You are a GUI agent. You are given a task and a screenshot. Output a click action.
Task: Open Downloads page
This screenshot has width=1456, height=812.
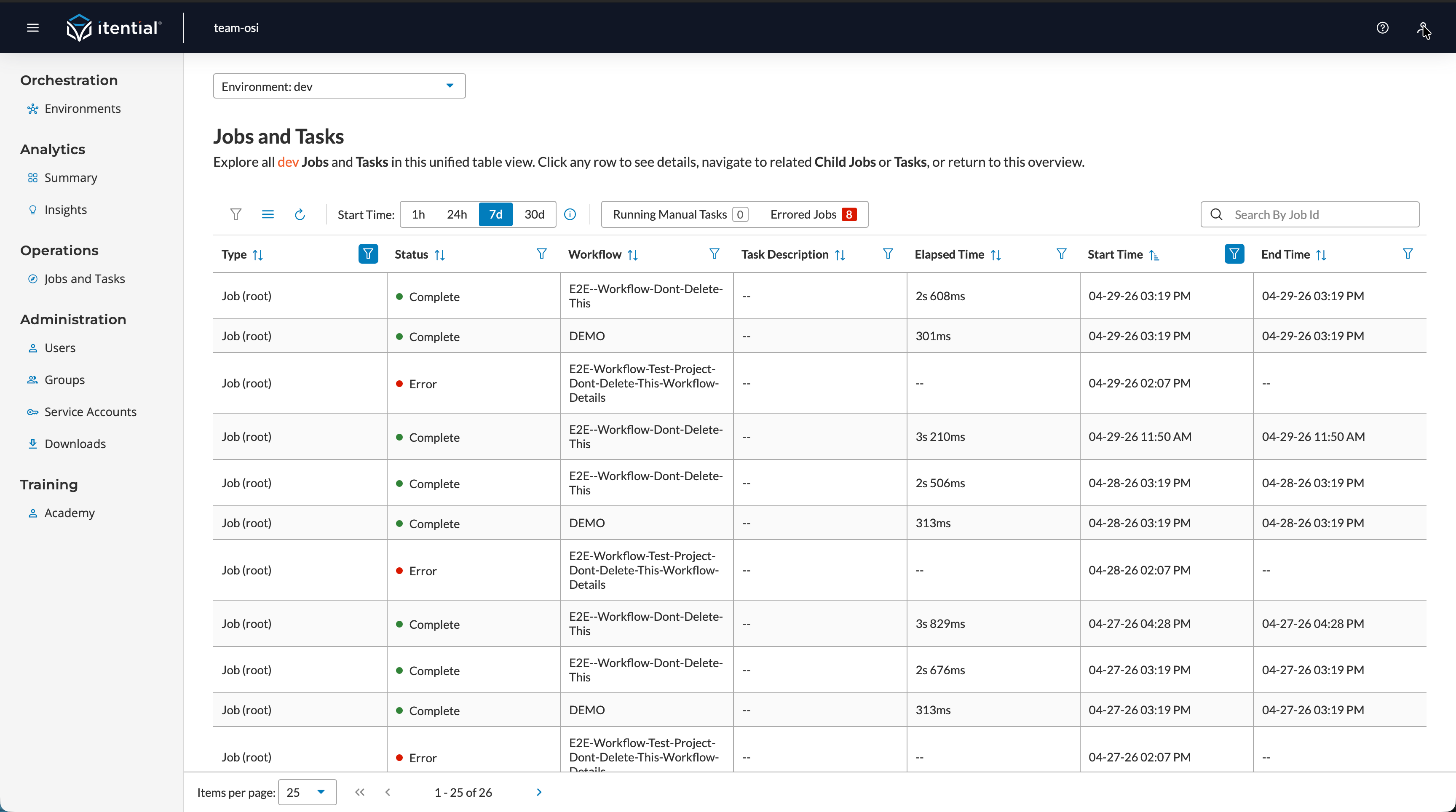pos(75,443)
